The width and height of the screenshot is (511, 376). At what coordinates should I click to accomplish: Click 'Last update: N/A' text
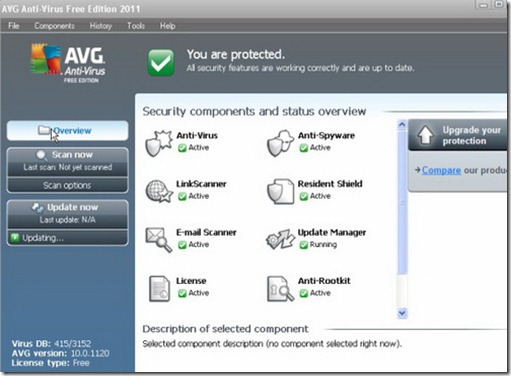coord(68,220)
